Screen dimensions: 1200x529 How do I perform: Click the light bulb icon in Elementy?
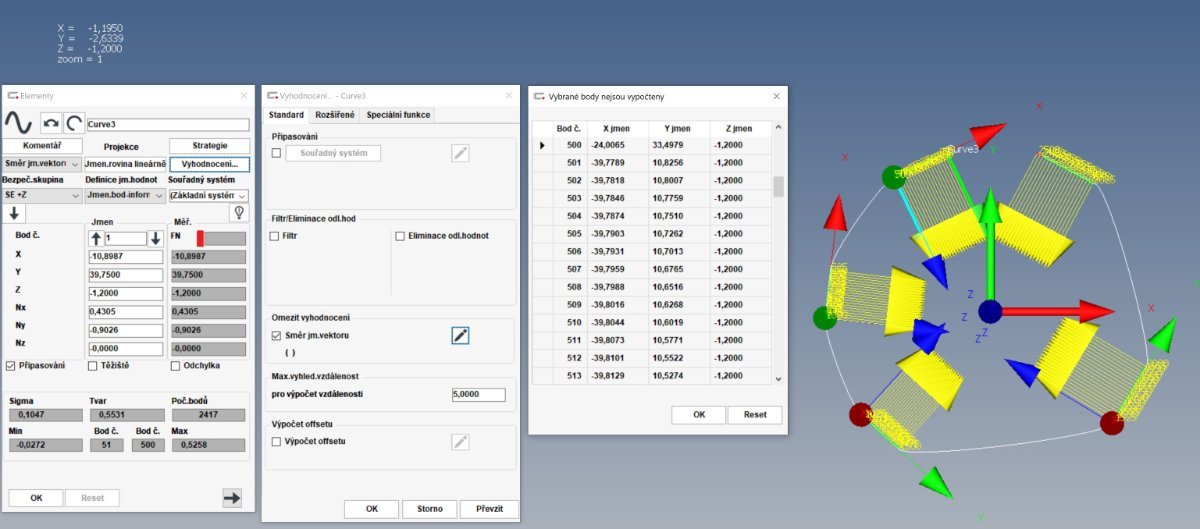[x=238, y=213]
